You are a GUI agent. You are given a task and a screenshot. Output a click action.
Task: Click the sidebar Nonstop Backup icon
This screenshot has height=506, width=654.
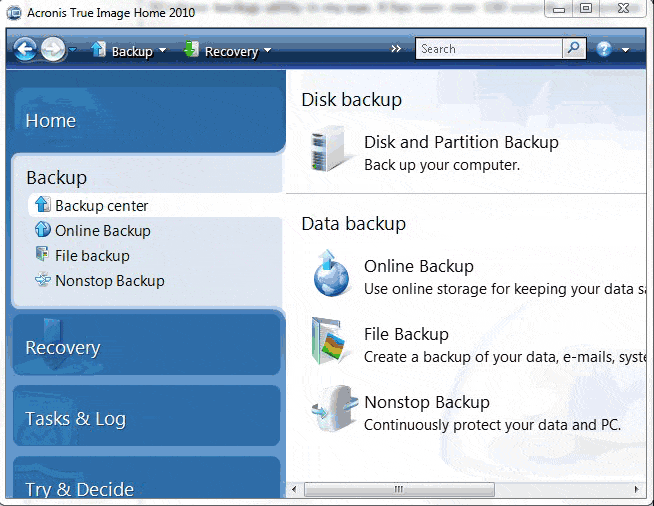(43, 279)
